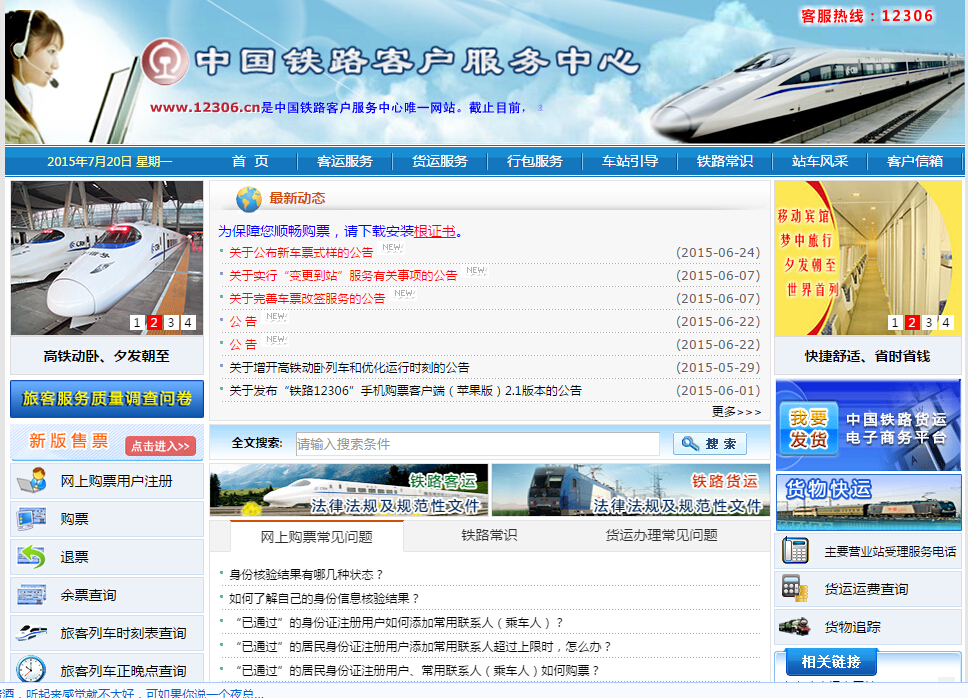Click 网上购票用户注册 link text
This screenshot has width=968, height=698.
[x=116, y=481]
